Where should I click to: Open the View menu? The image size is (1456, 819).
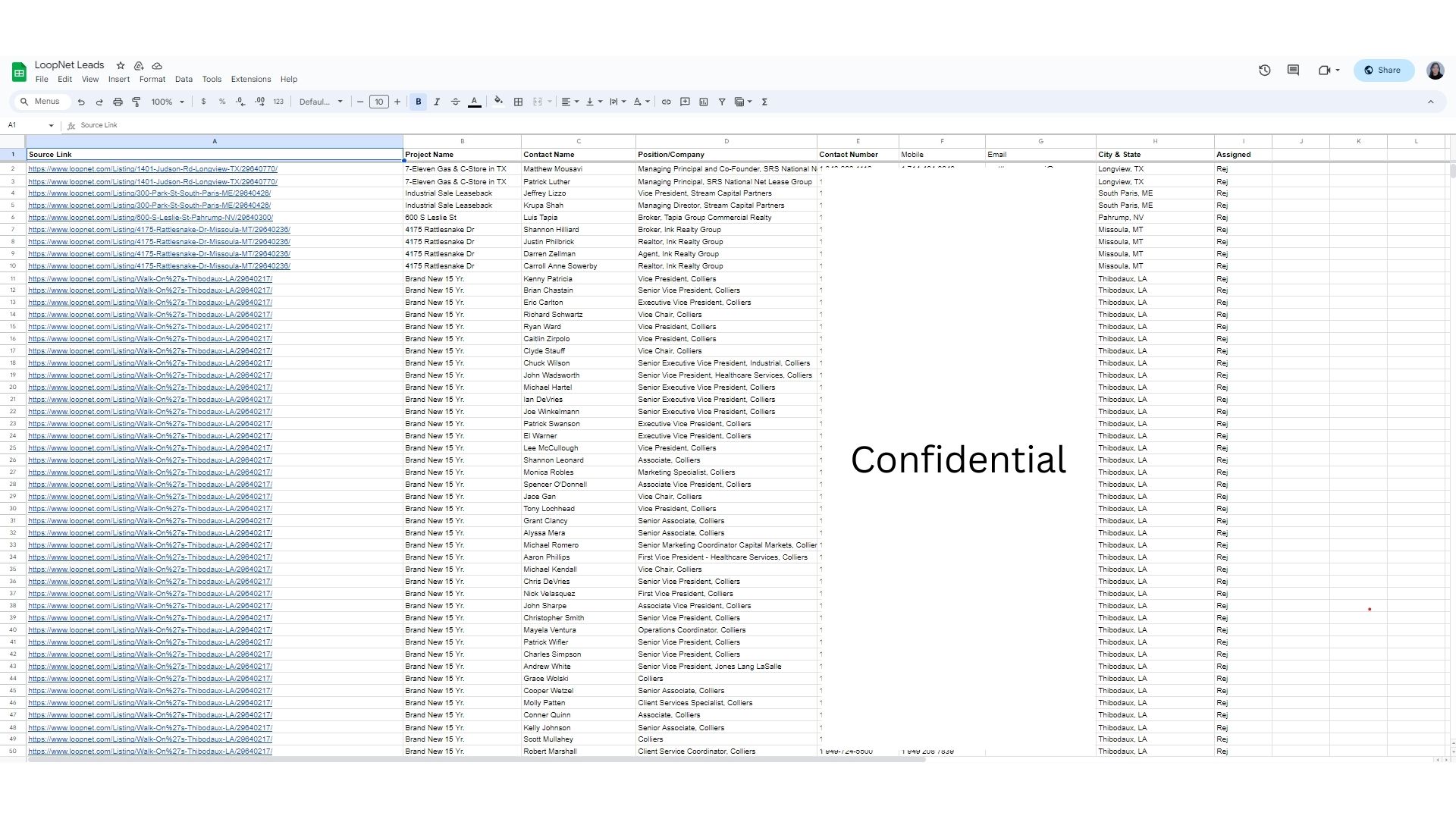(x=90, y=79)
